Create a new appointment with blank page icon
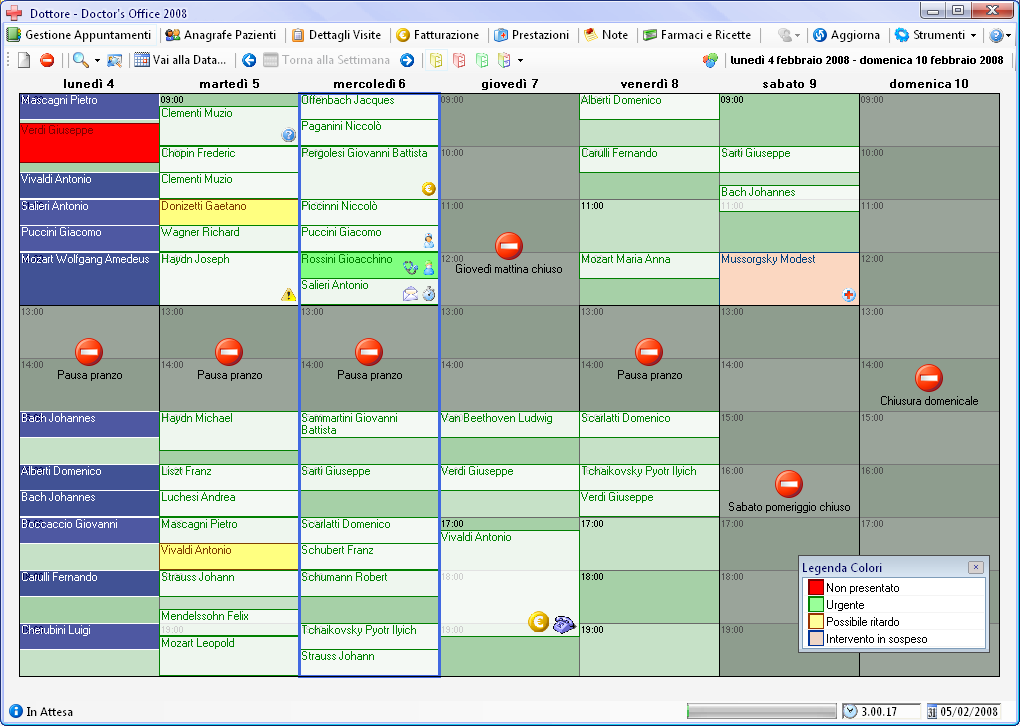The height and width of the screenshot is (726, 1020). click(x=24, y=60)
